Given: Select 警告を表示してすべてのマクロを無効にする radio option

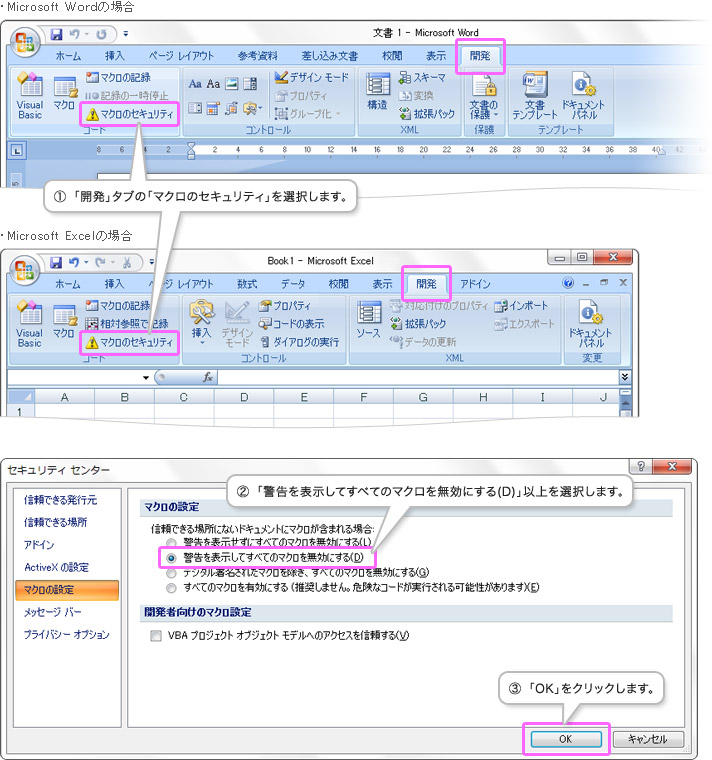Looking at the screenshot, I should 171,557.
